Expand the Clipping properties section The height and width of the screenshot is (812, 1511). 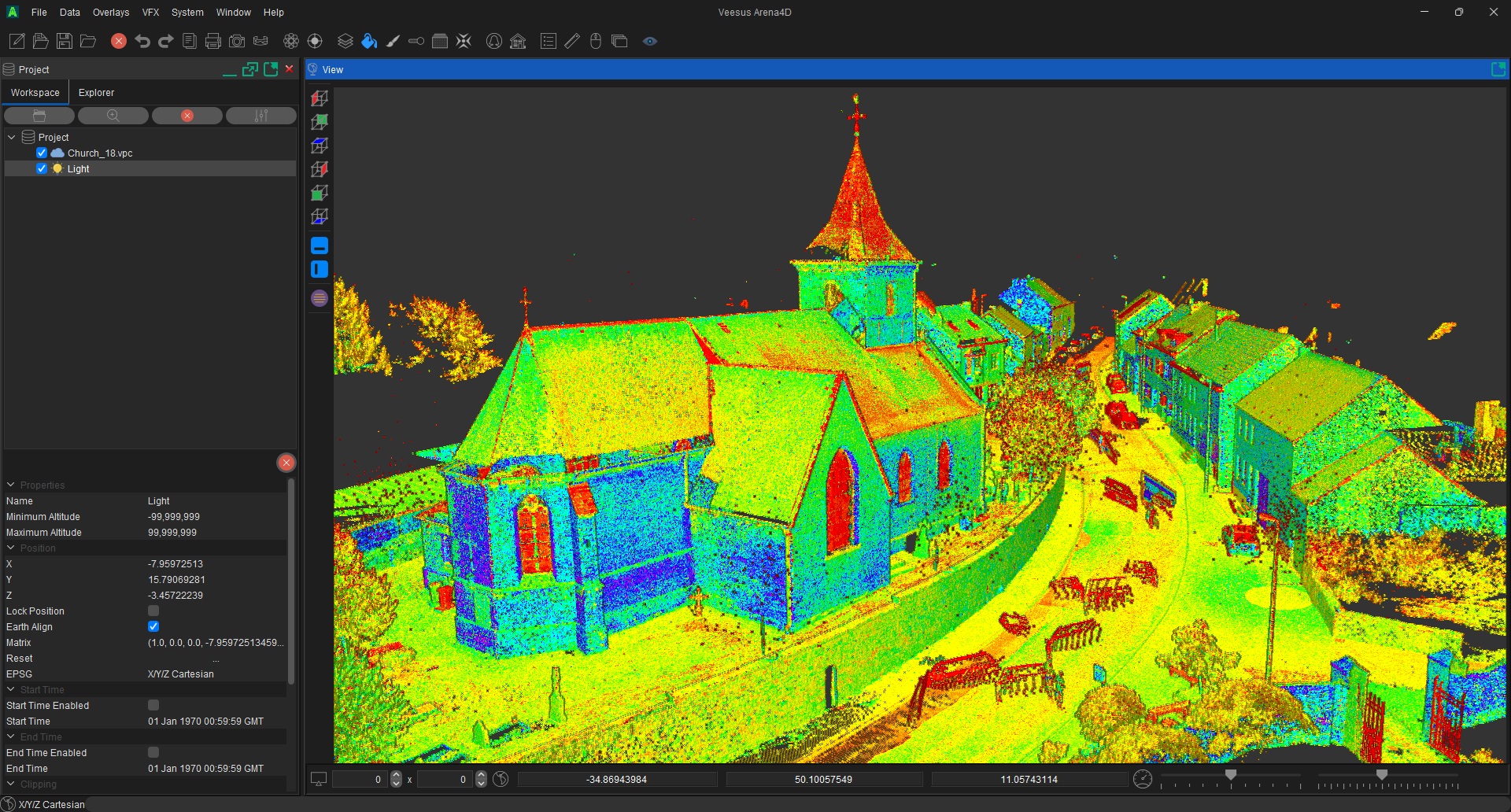(10, 784)
